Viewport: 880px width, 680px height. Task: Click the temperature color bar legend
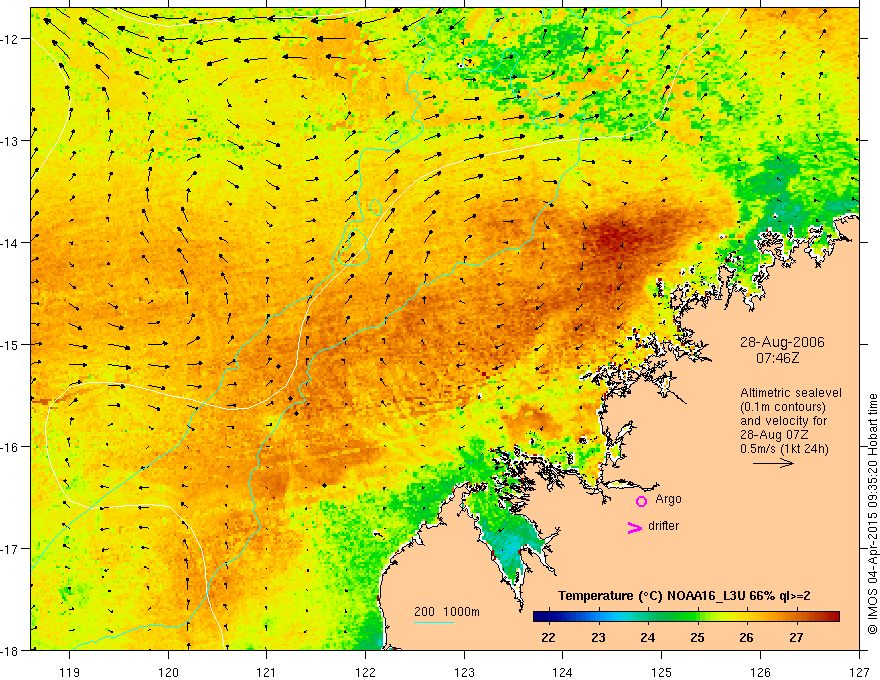pos(686,617)
